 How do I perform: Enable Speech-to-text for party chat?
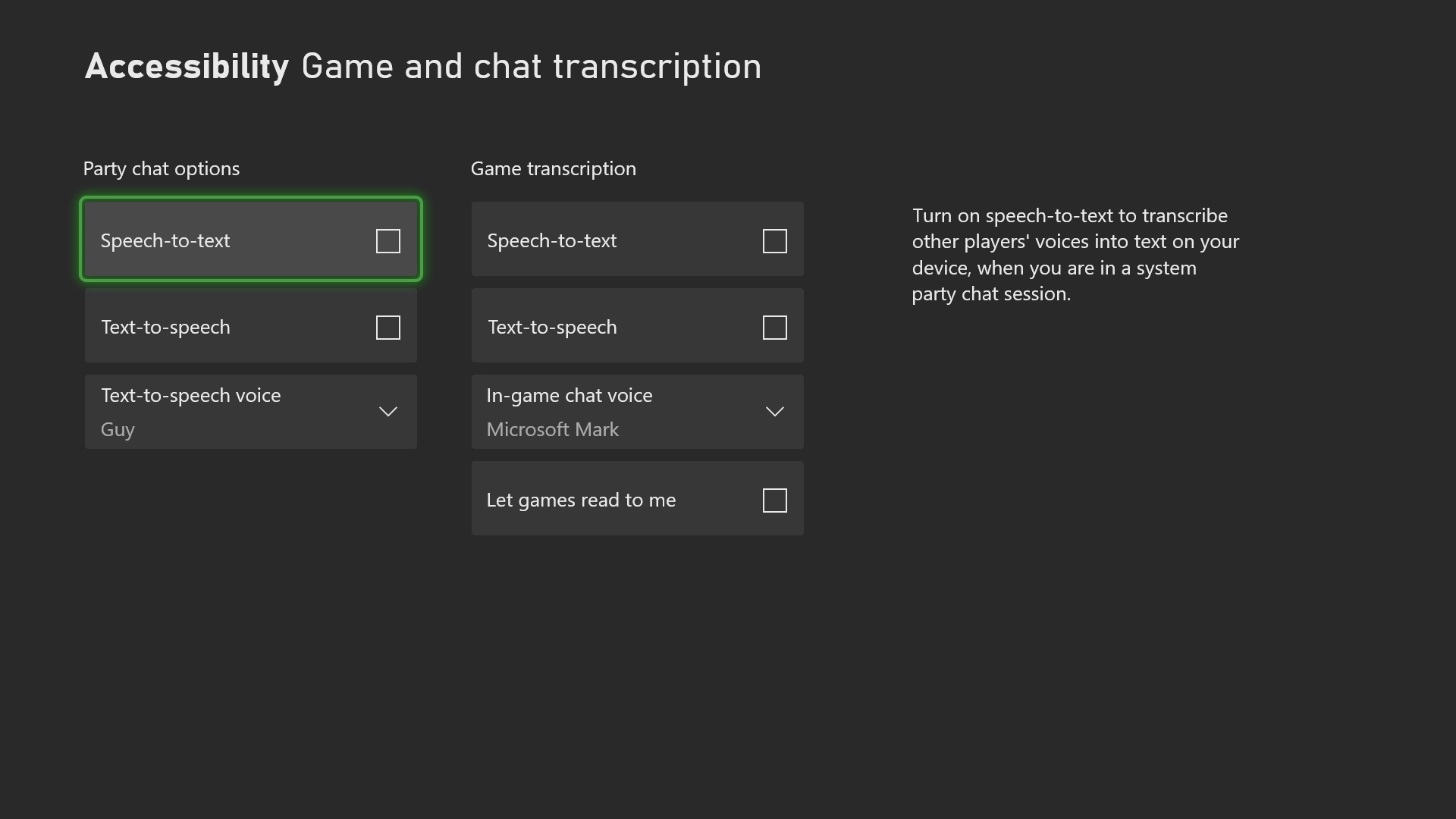(x=388, y=240)
